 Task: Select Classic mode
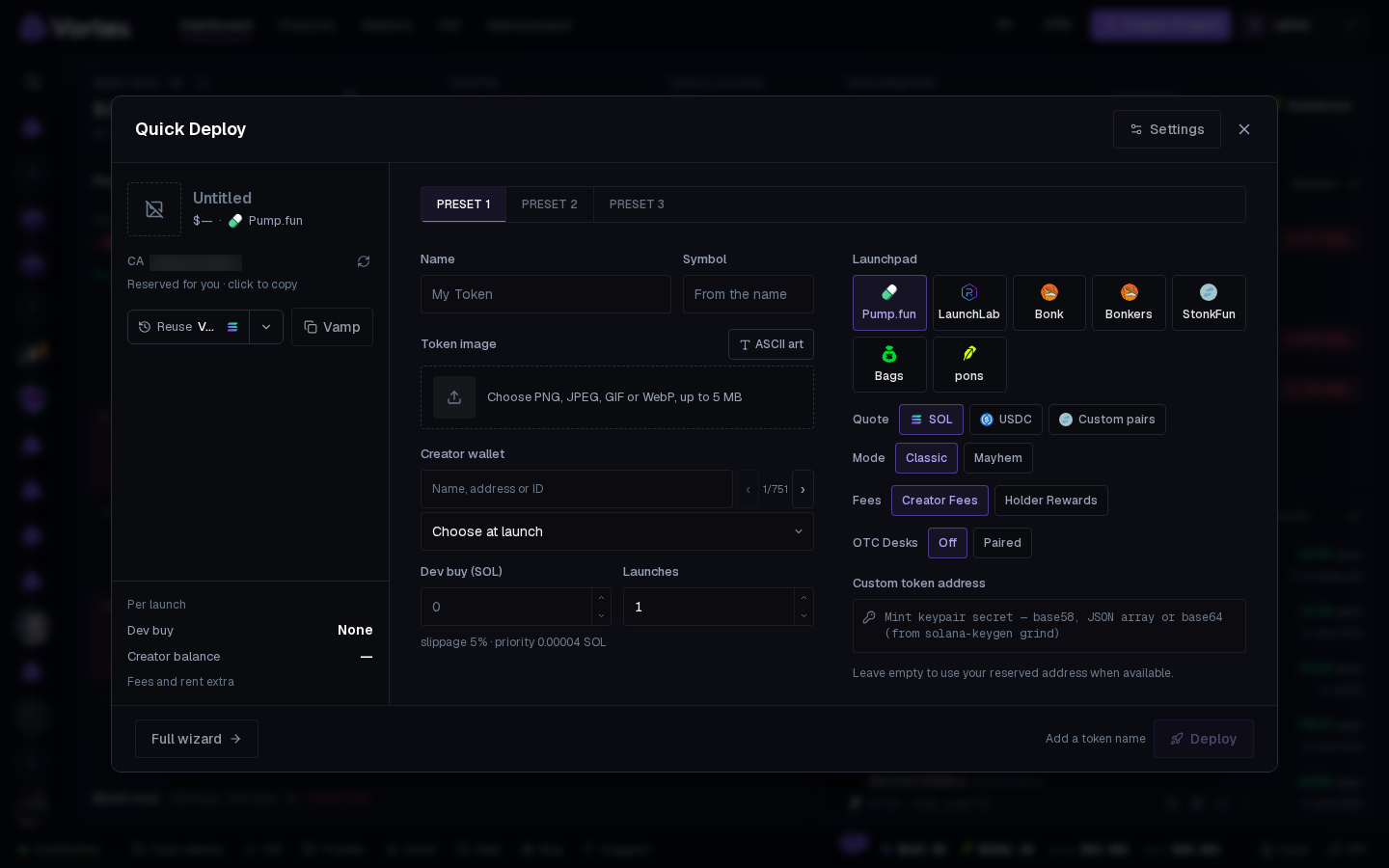(x=926, y=458)
